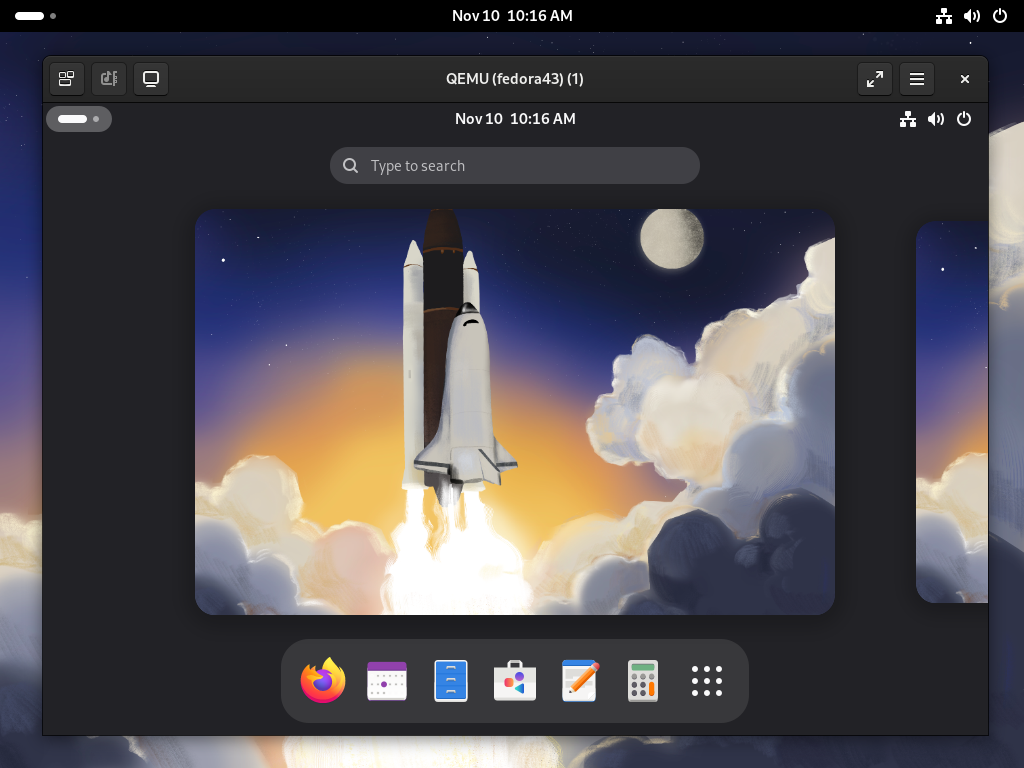Launch Text Editor from the dock
The height and width of the screenshot is (768, 1024).
coord(579,681)
